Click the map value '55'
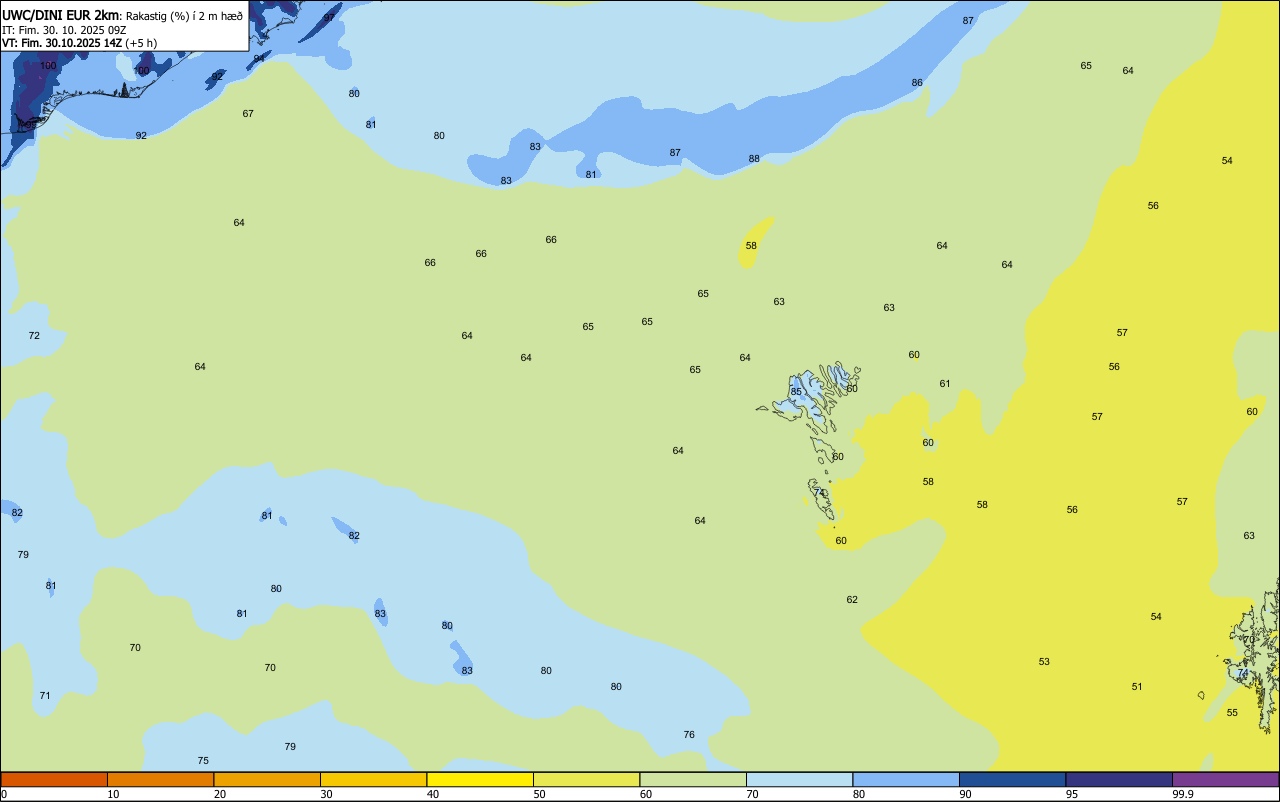 tap(1232, 713)
